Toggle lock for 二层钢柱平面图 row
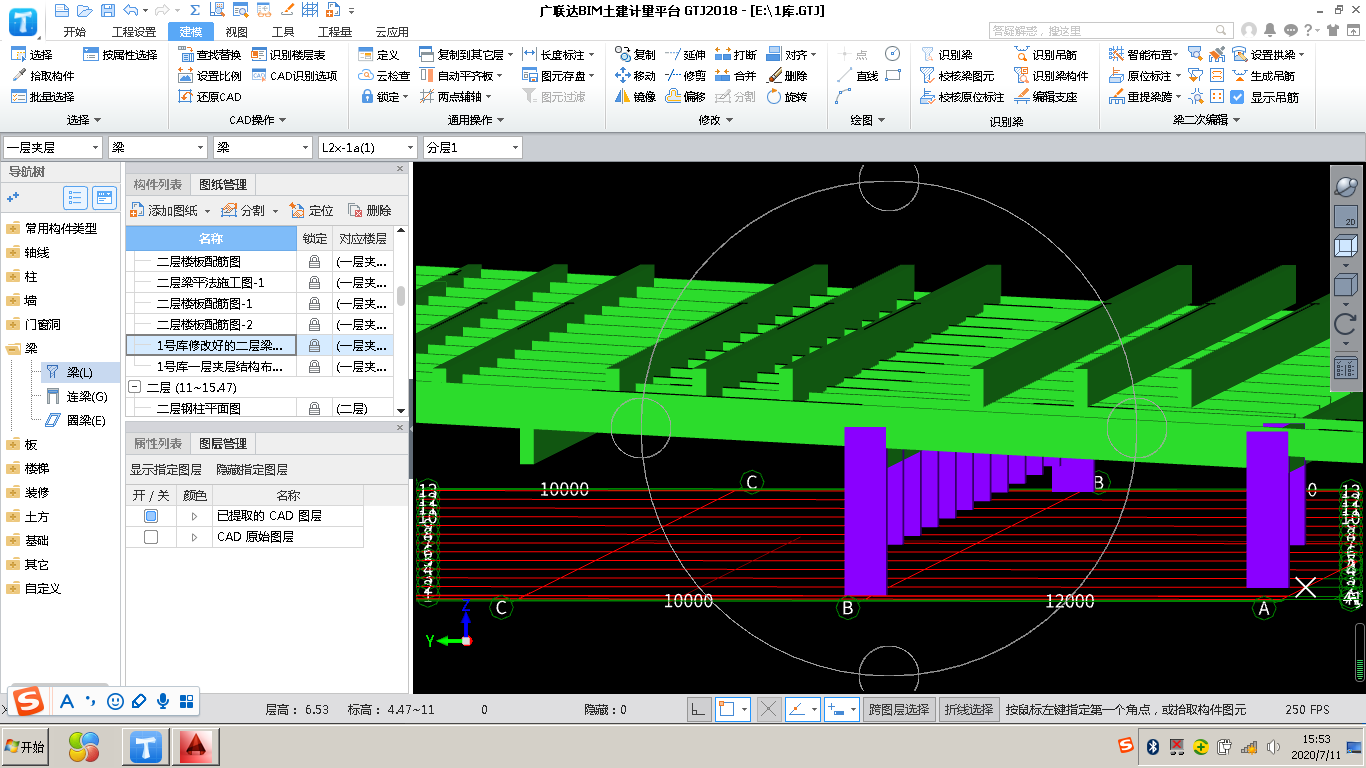 [314, 408]
